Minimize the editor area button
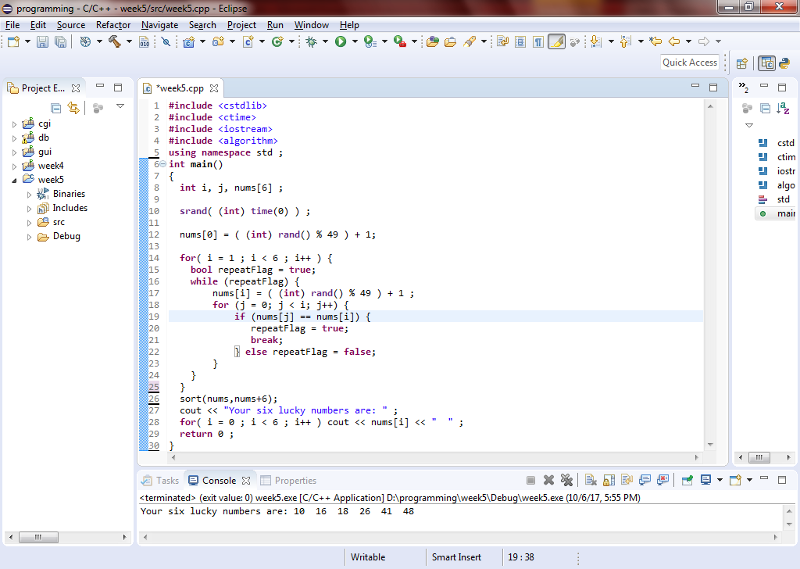Screen dimensions: 800x569 (x=695, y=86)
